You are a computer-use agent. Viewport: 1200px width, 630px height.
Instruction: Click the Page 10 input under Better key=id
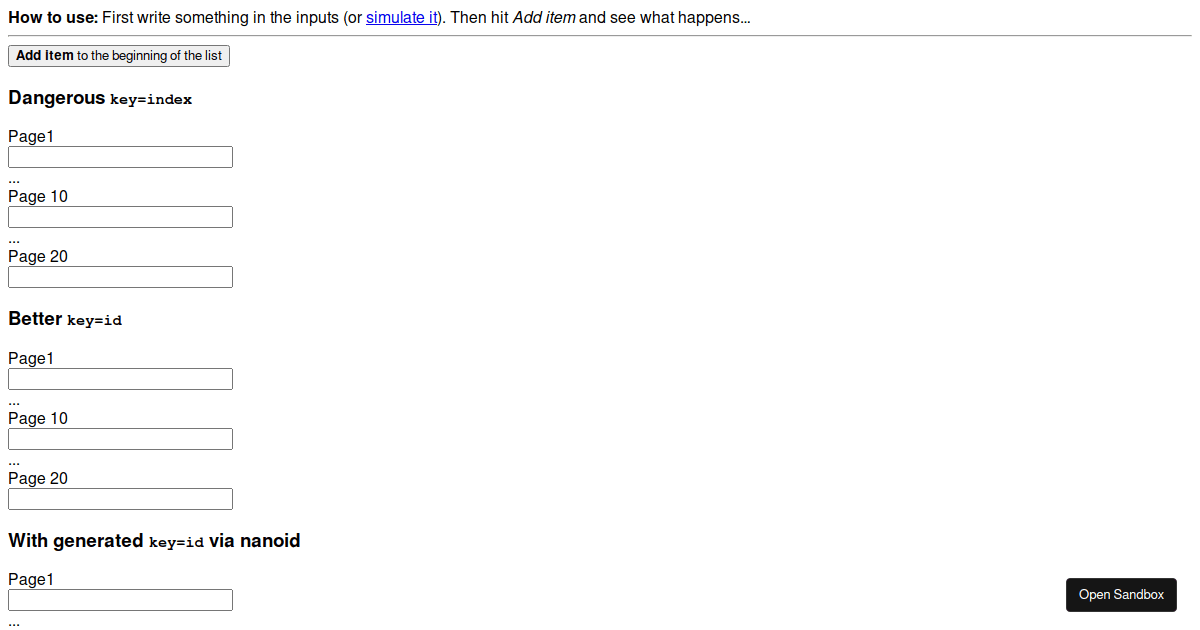tap(120, 439)
